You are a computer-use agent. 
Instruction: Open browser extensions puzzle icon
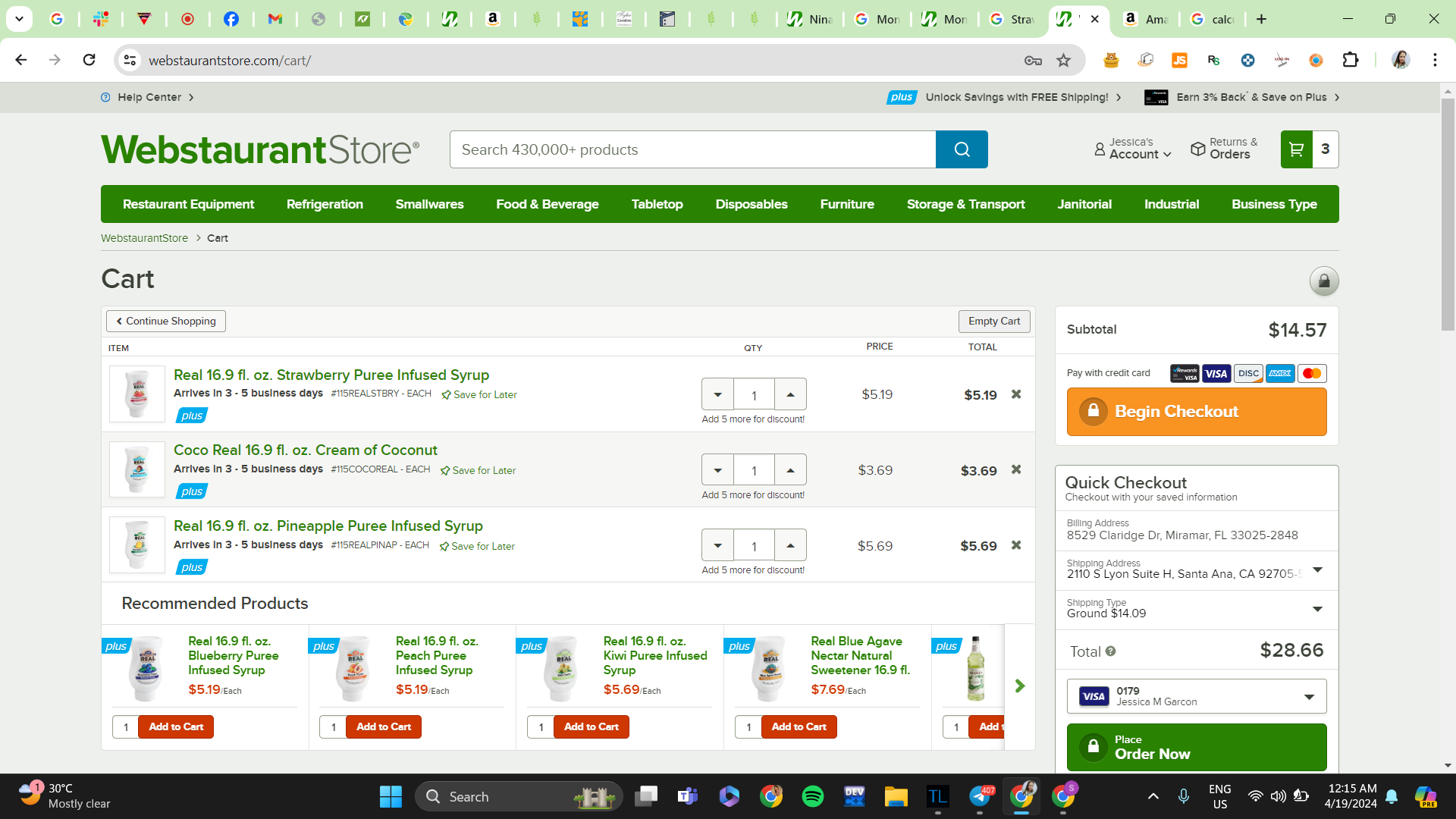(x=1351, y=60)
